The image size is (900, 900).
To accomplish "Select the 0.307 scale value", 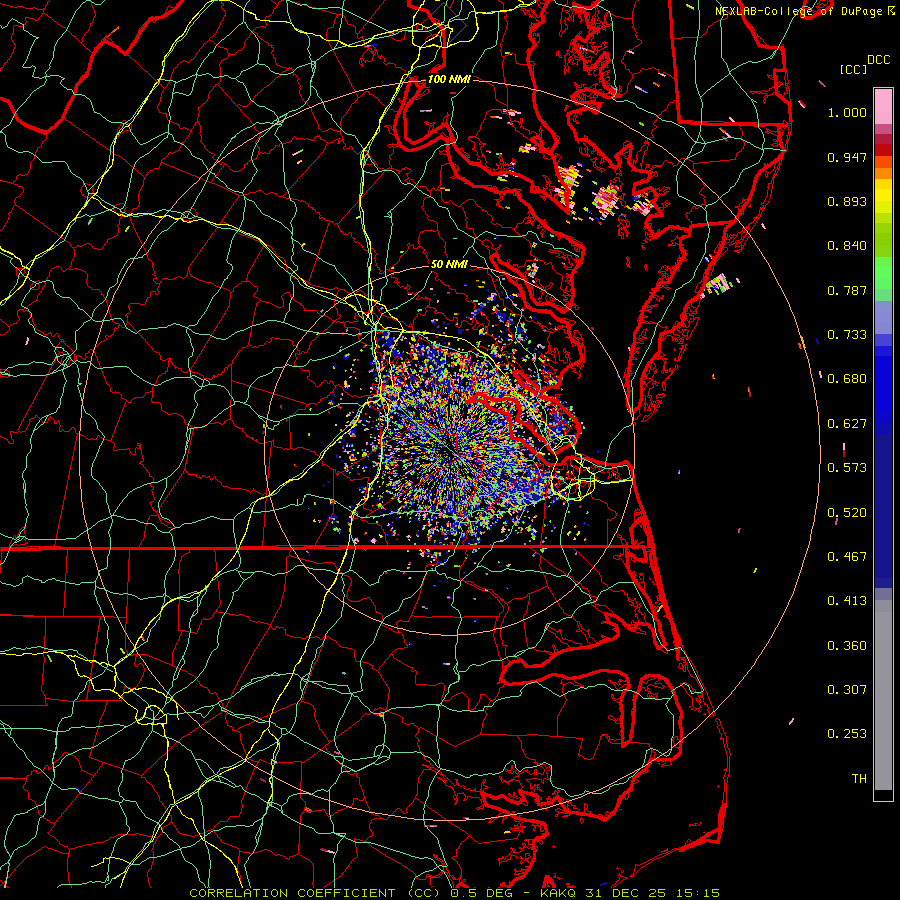I will pos(847,690).
